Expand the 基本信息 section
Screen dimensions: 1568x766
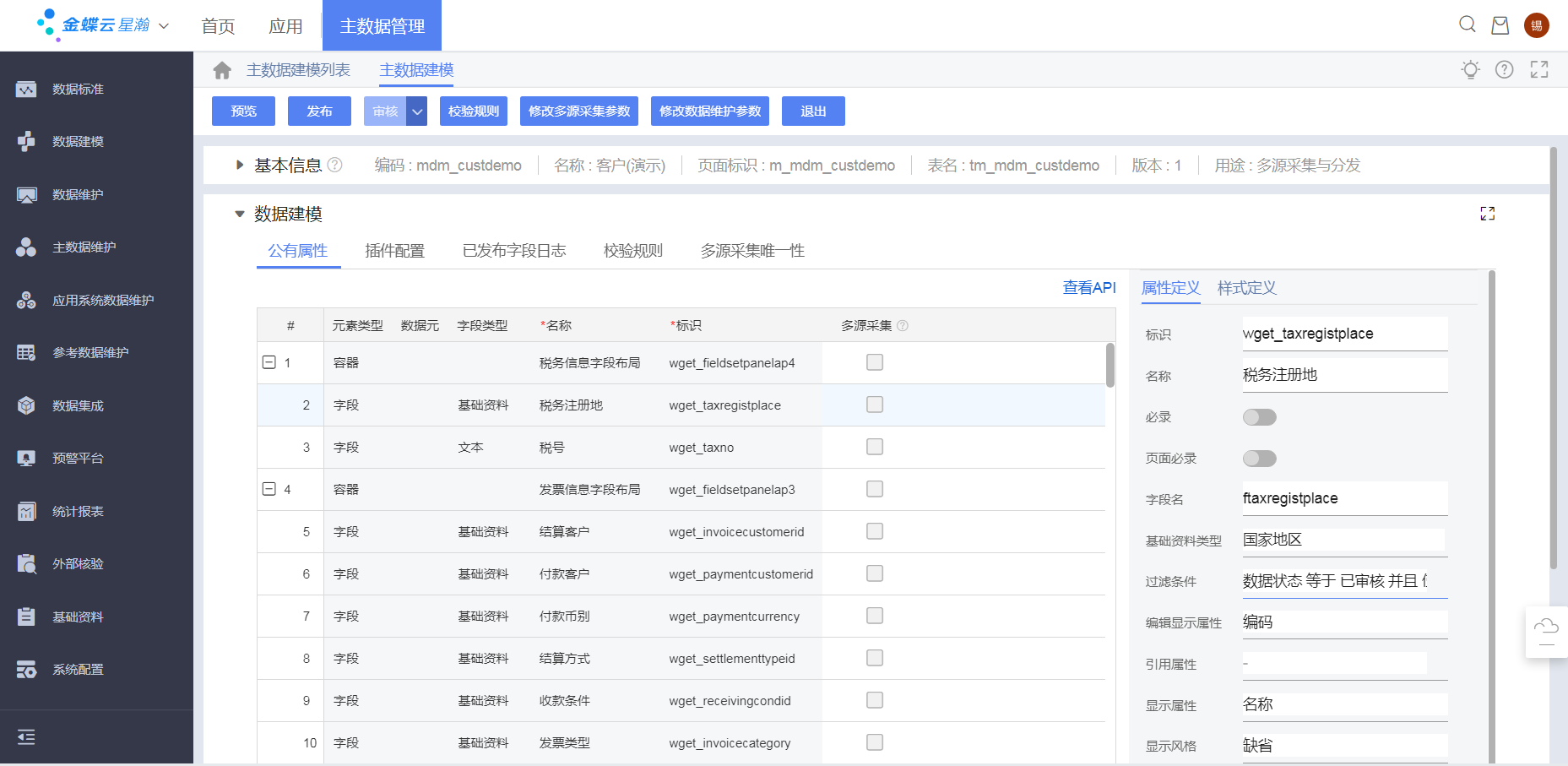click(240, 166)
